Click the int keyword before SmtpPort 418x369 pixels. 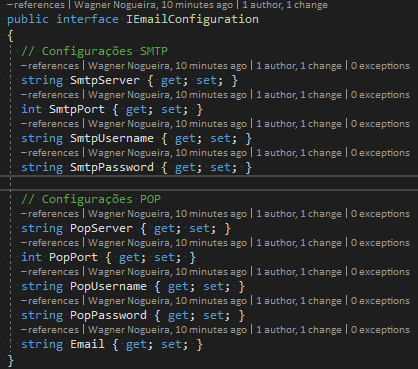[32, 109]
